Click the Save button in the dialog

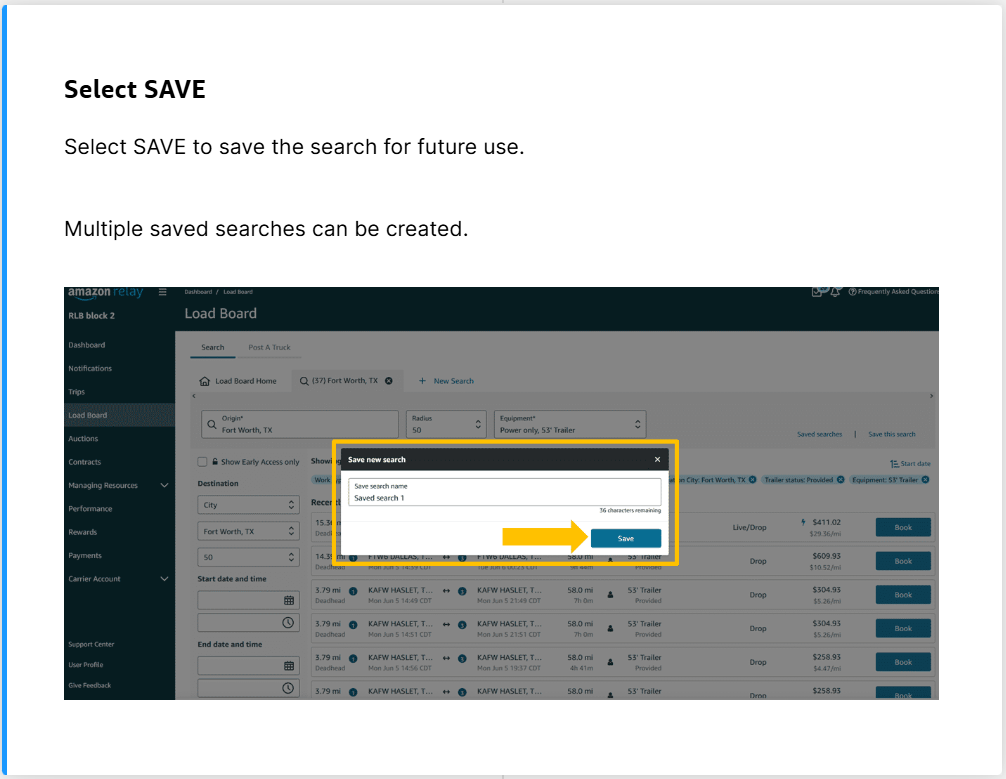coord(625,538)
